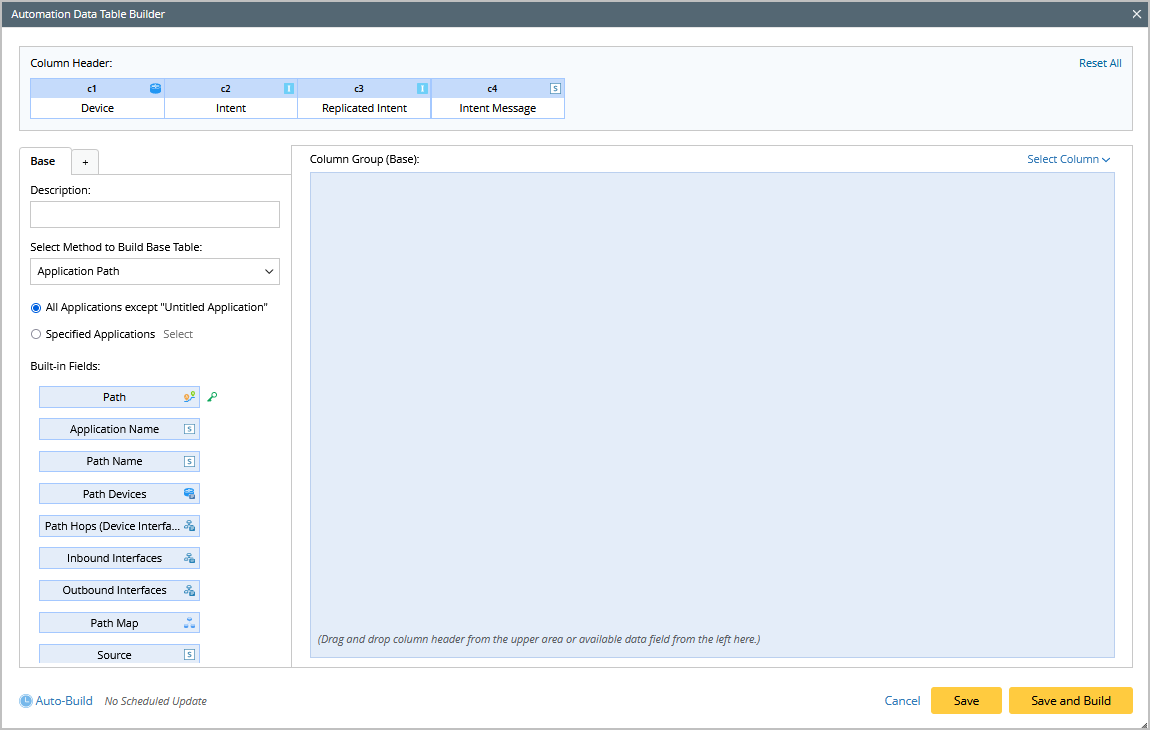Close the Automation Data Table Builder dialog
Screen dimensions: 1150x730
1137,14
